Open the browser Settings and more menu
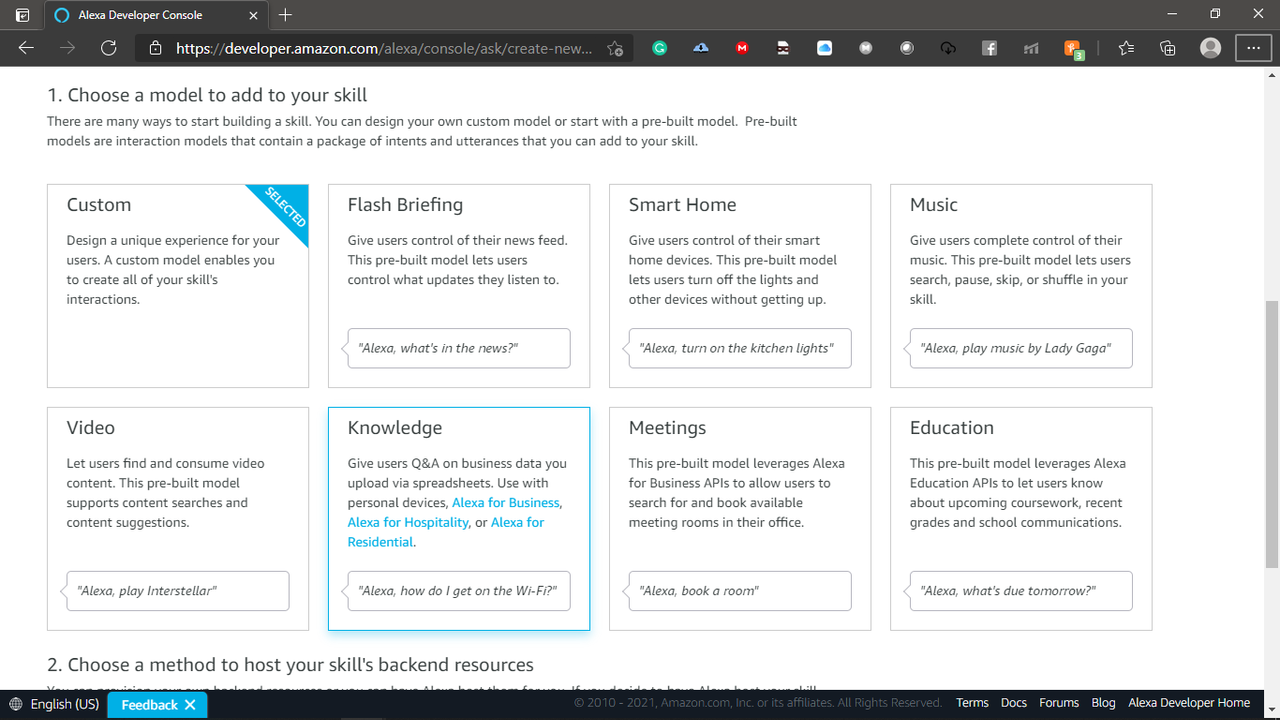The height and width of the screenshot is (720, 1280). (1253, 48)
